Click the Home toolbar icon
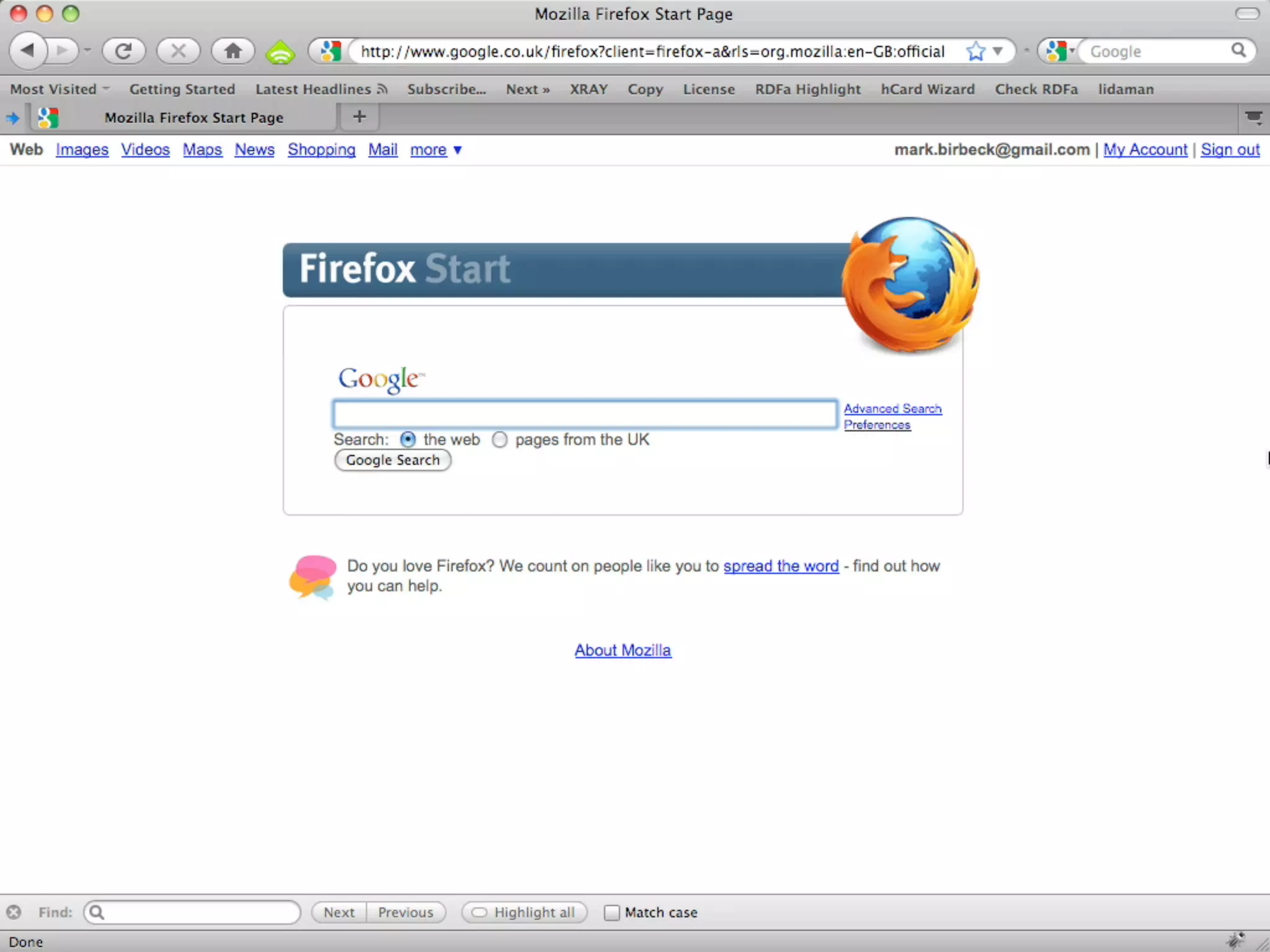 233,51
